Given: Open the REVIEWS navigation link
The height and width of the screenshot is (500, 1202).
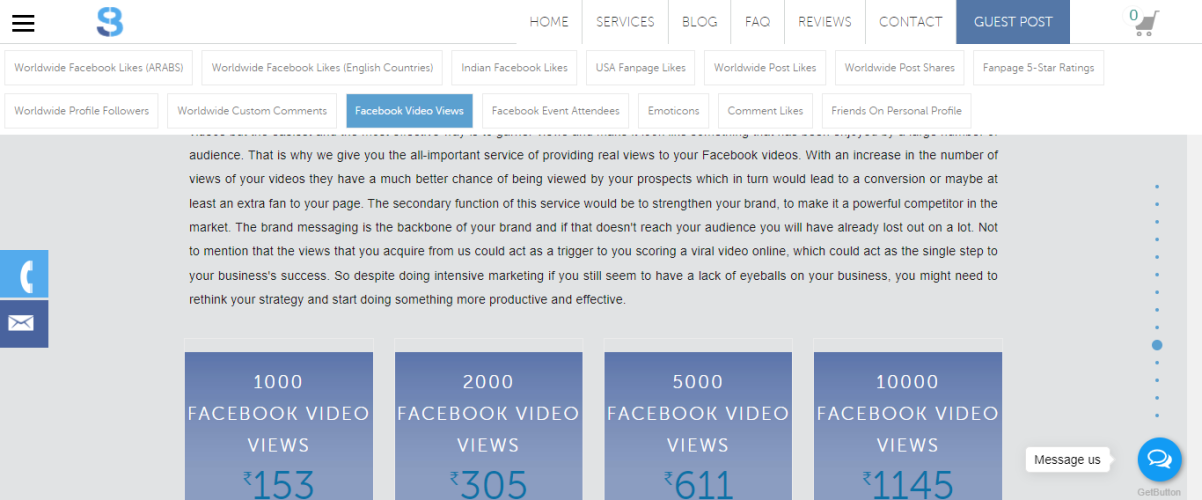Looking at the screenshot, I should coord(825,22).
